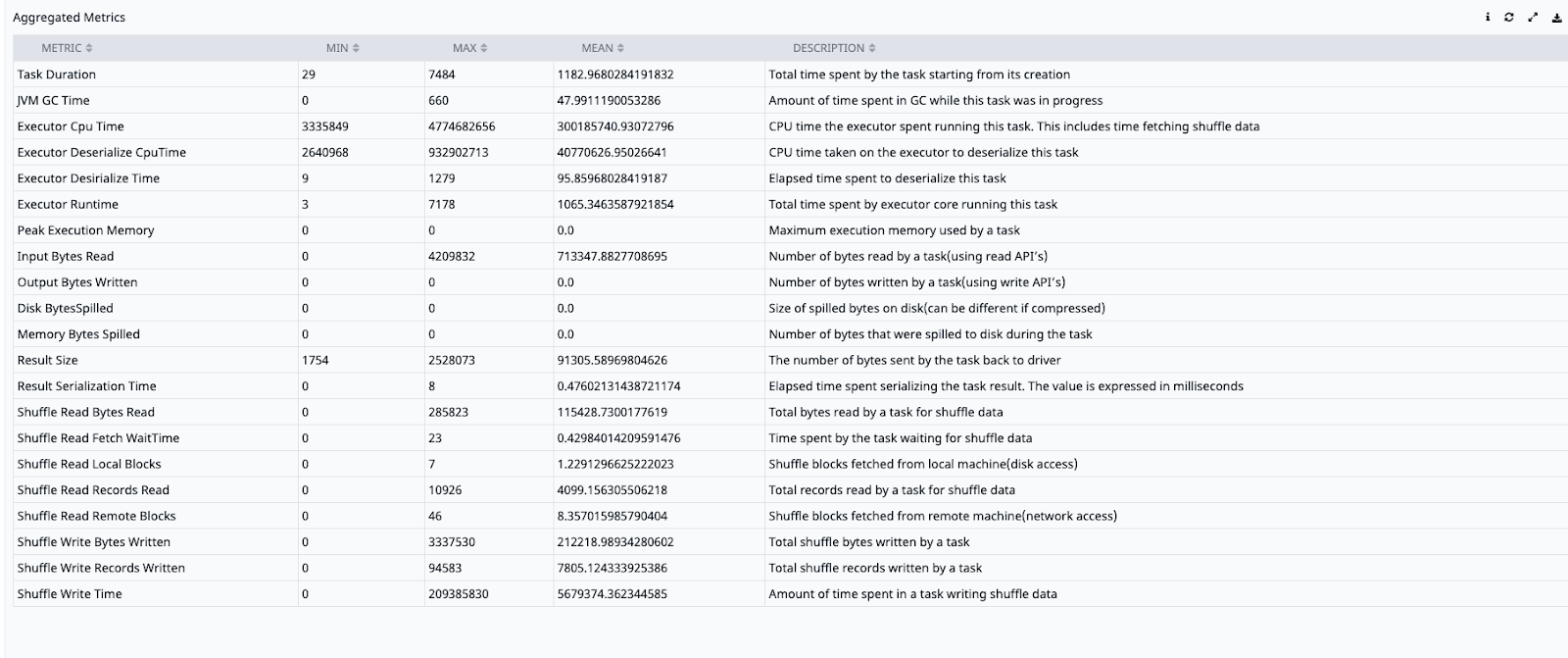This screenshot has width=1568, height=658.
Task: Sort the table by MIN column
Action: [x=342, y=48]
